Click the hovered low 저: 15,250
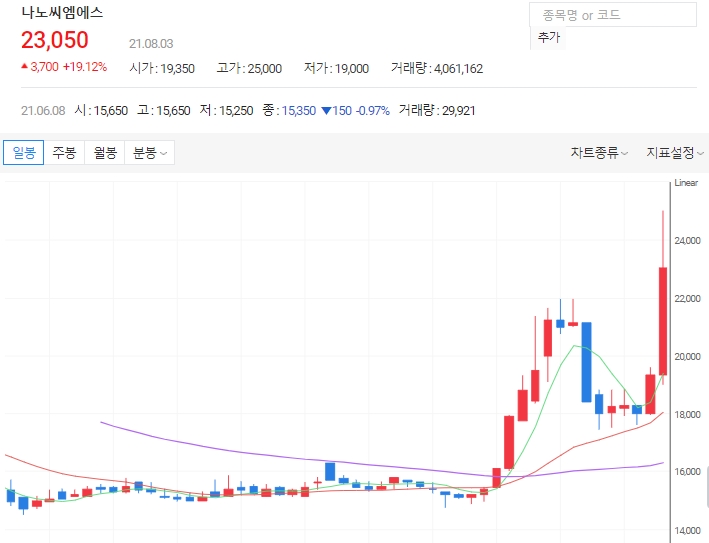 [x=226, y=110]
